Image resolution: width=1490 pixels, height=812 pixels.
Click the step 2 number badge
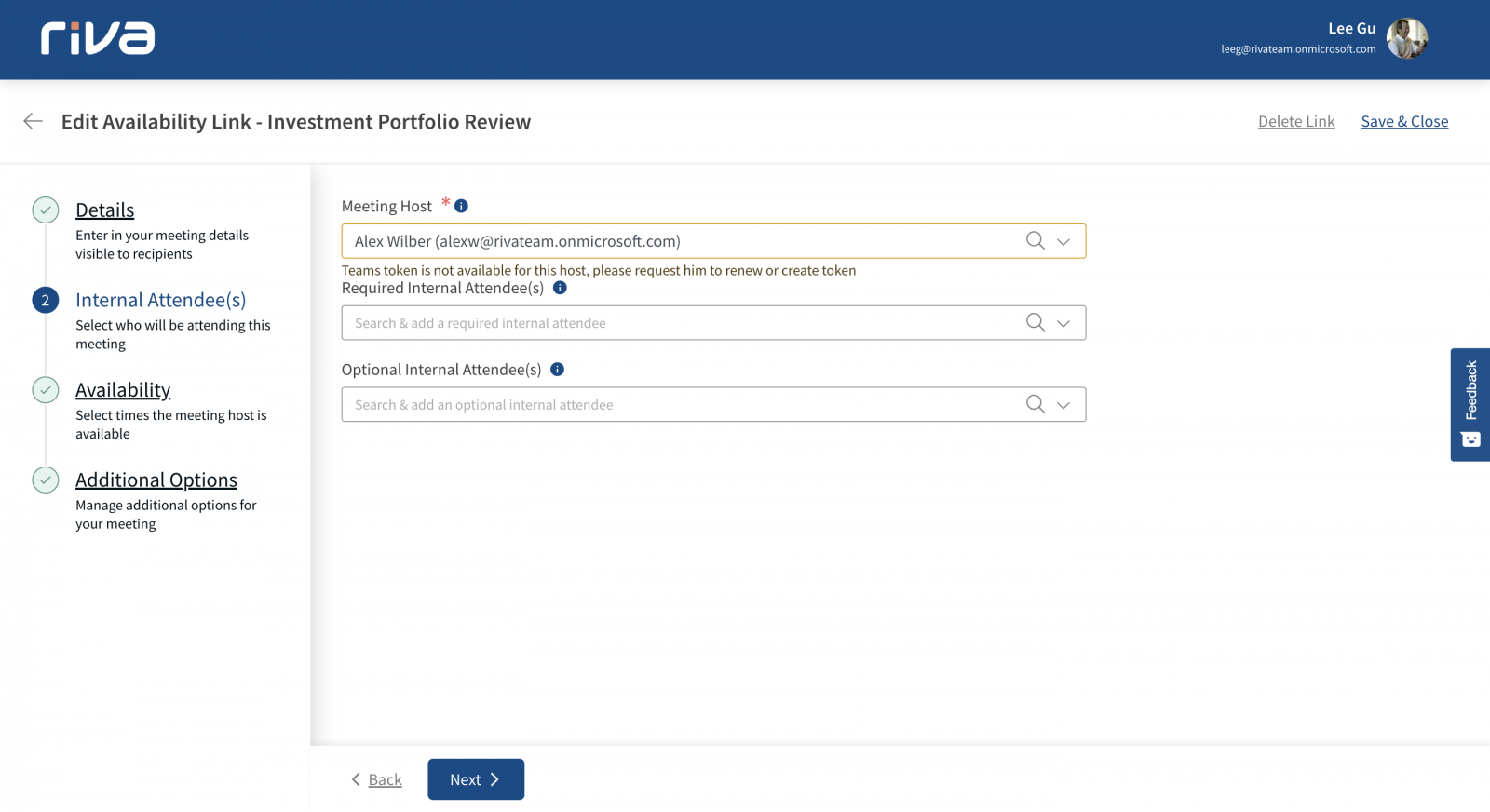(x=46, y=300)
